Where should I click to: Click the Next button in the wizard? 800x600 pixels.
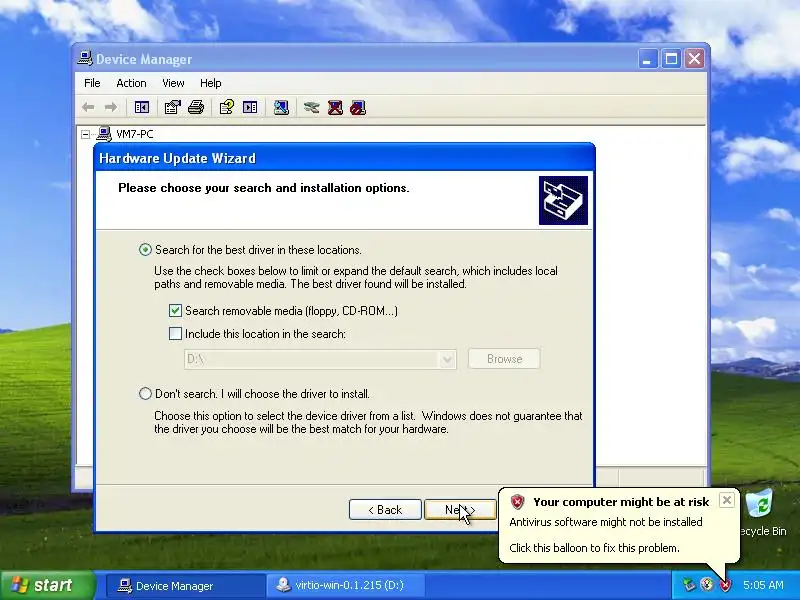tap(460, 510)
